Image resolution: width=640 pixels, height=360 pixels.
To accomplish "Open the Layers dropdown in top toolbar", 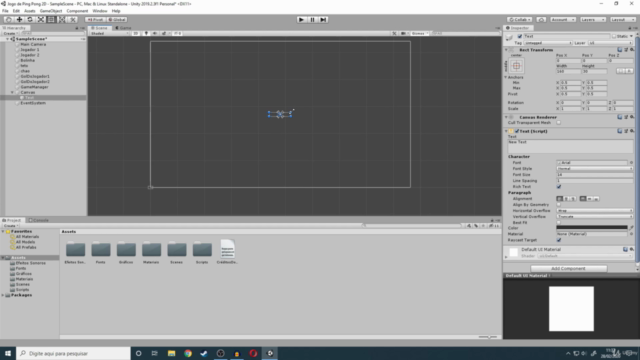I will (593, 20).
